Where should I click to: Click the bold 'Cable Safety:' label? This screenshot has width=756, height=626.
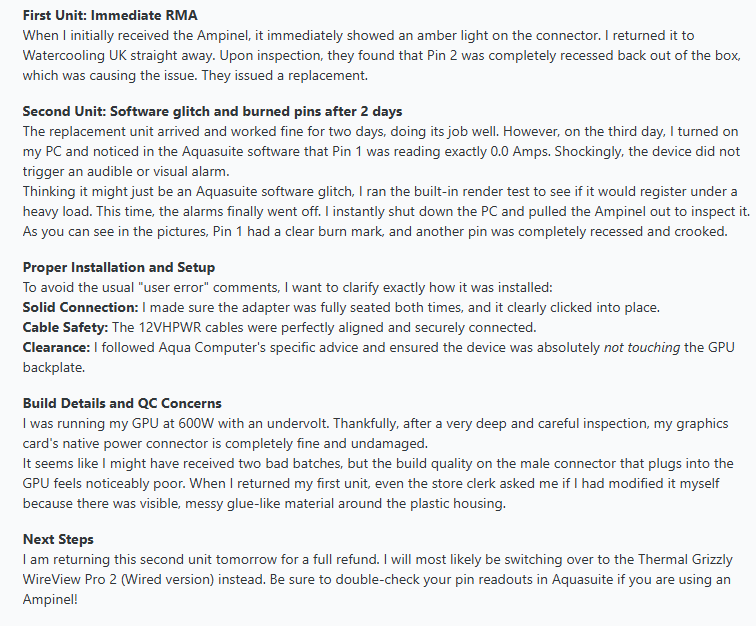tap(66, 327)
